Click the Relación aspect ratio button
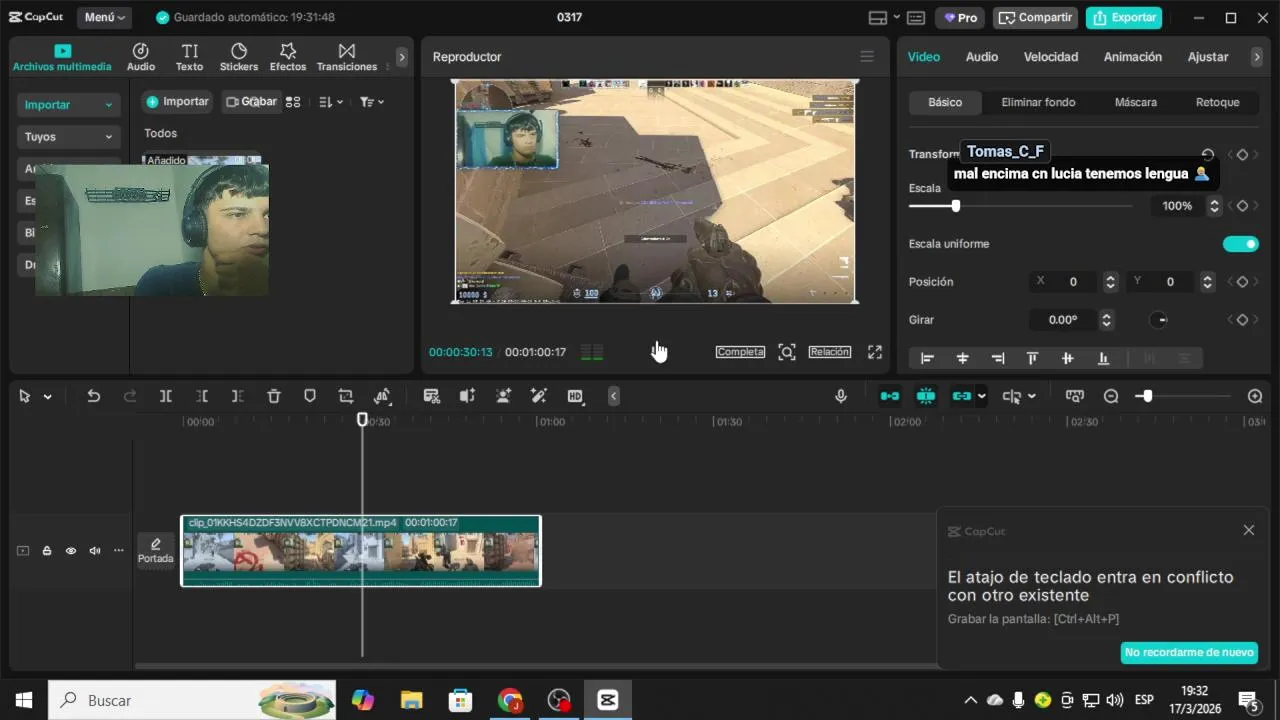 [830, 352]
